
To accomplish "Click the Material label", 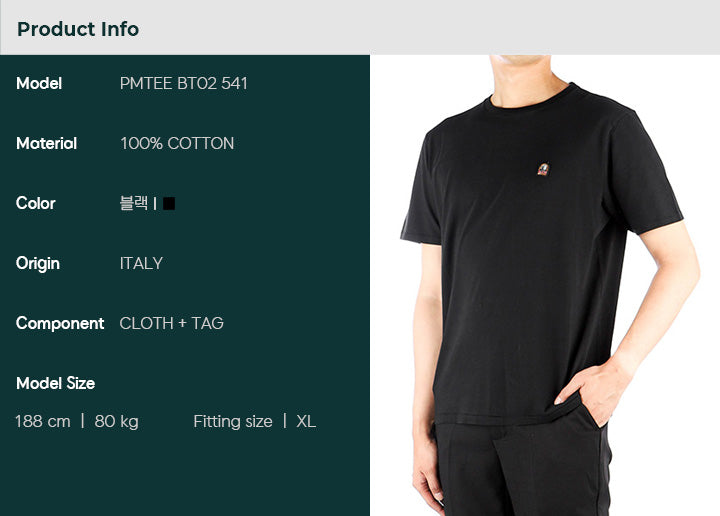I will pos(46,143).
